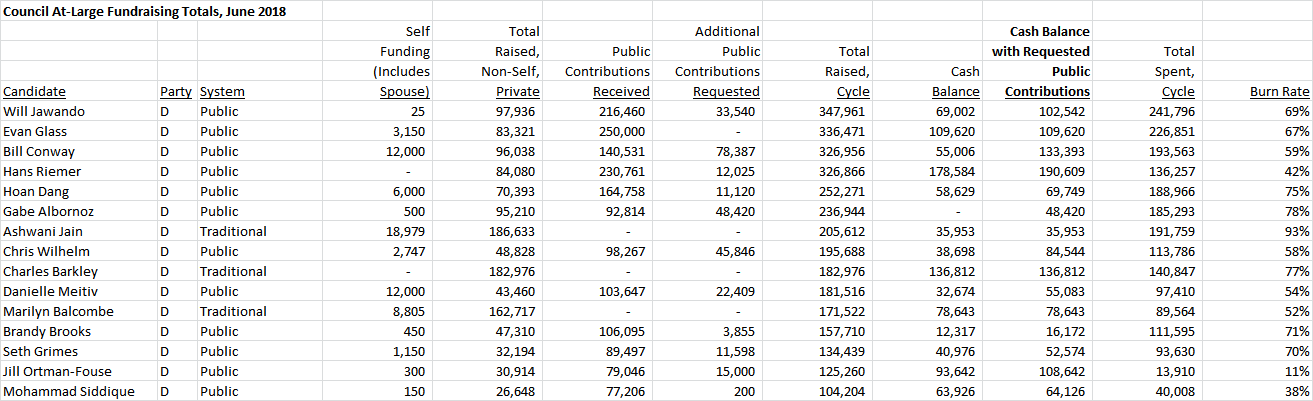
Task: Click Marilyn Balcombe private raised 162,717
Action: click(x=488, y=311)
